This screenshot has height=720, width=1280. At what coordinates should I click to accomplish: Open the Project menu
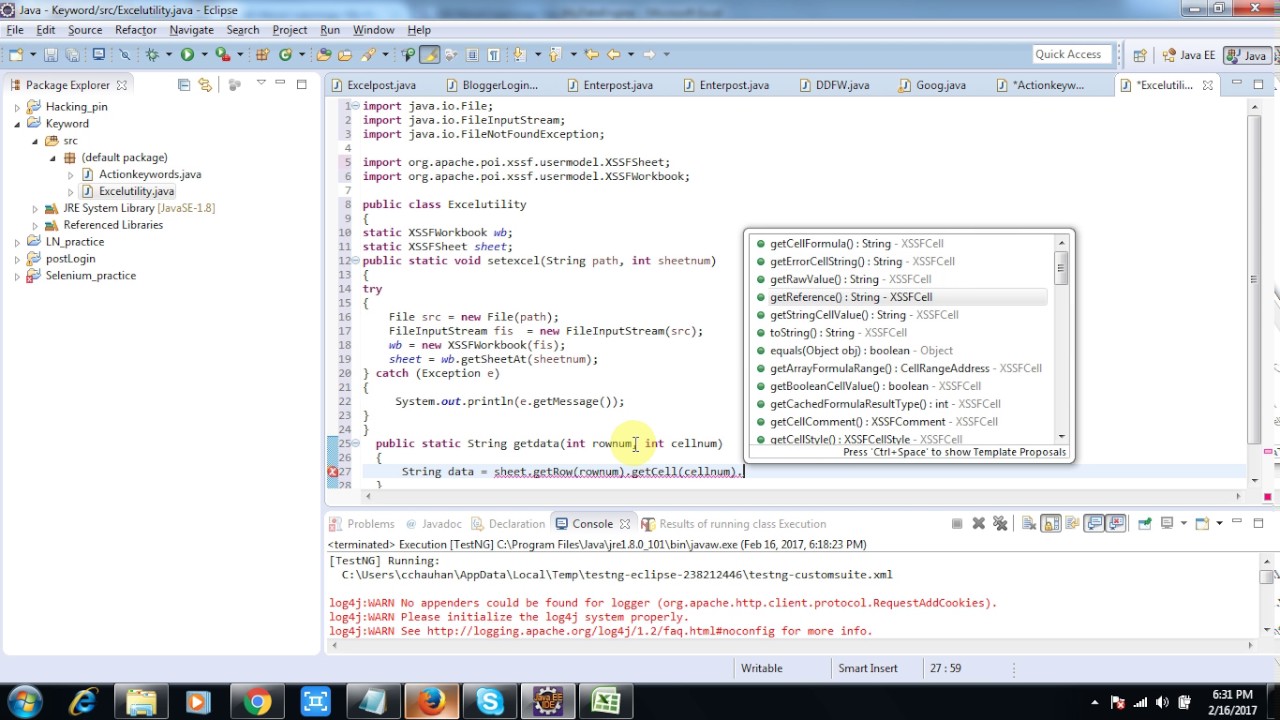point(290,30)
